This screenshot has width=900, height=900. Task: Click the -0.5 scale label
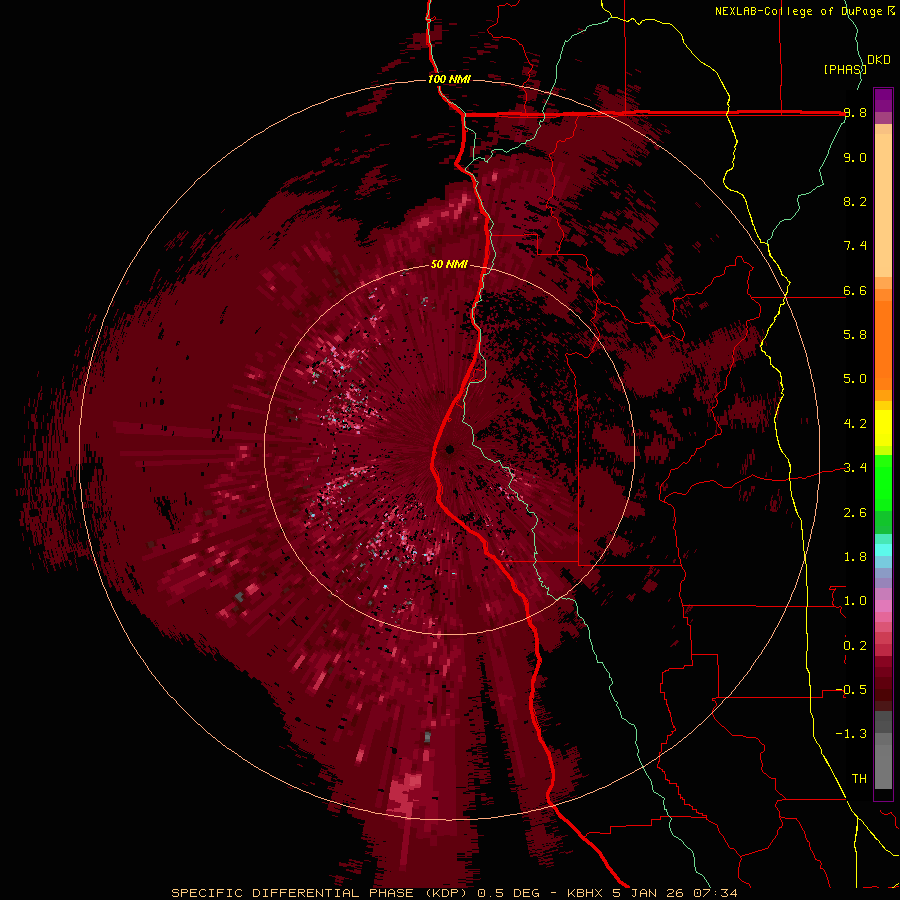[851, 690]
